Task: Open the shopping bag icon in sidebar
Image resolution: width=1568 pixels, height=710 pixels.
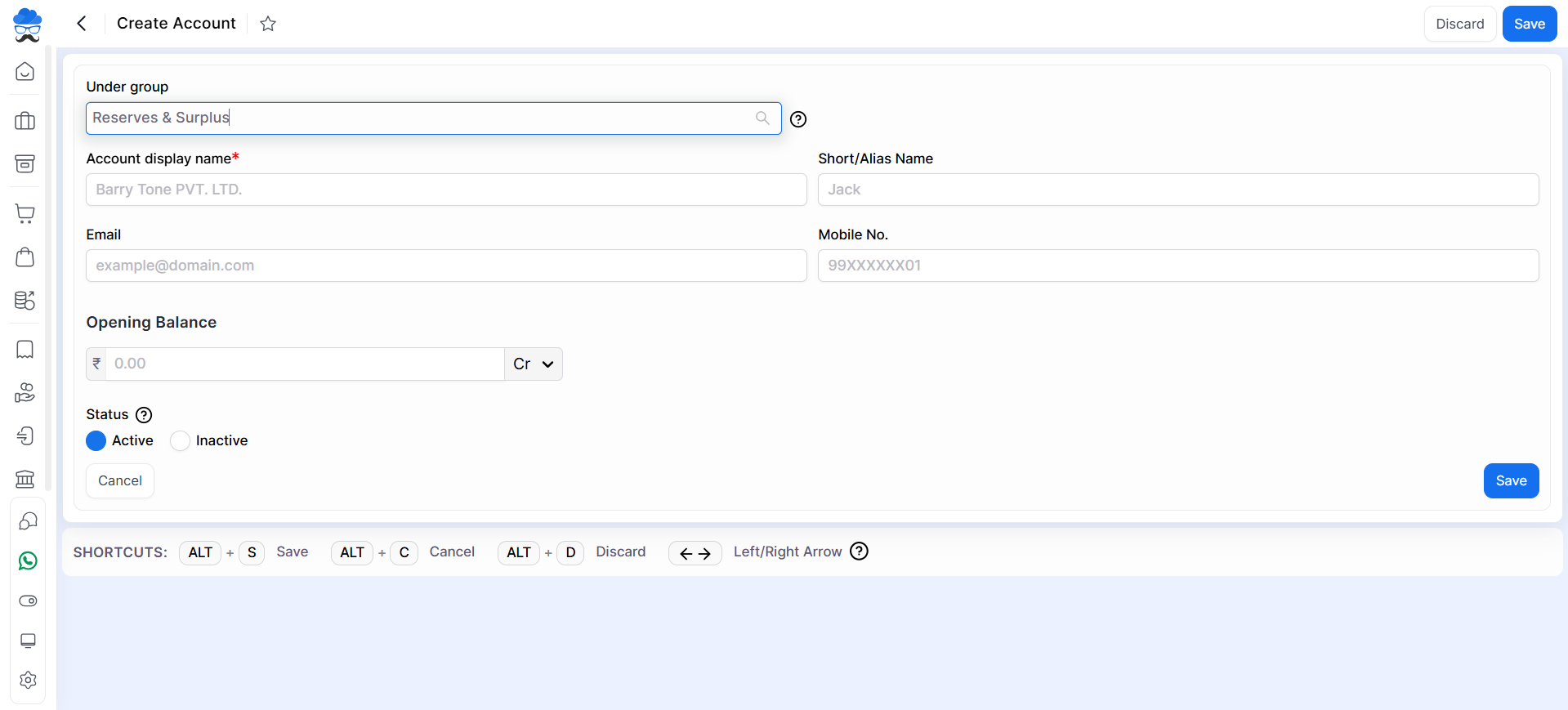Action: click(x=25, y=257)
